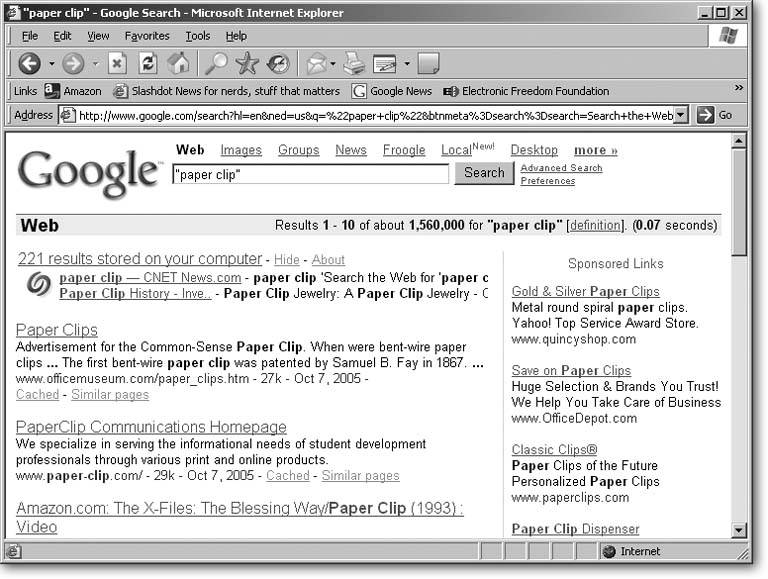Click the Amazon links bar icon

pos(52,91)
